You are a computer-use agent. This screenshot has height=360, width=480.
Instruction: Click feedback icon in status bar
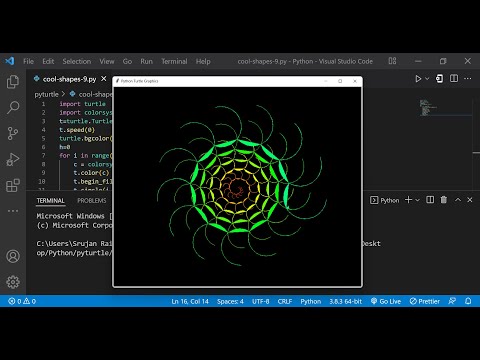(452, 301)
